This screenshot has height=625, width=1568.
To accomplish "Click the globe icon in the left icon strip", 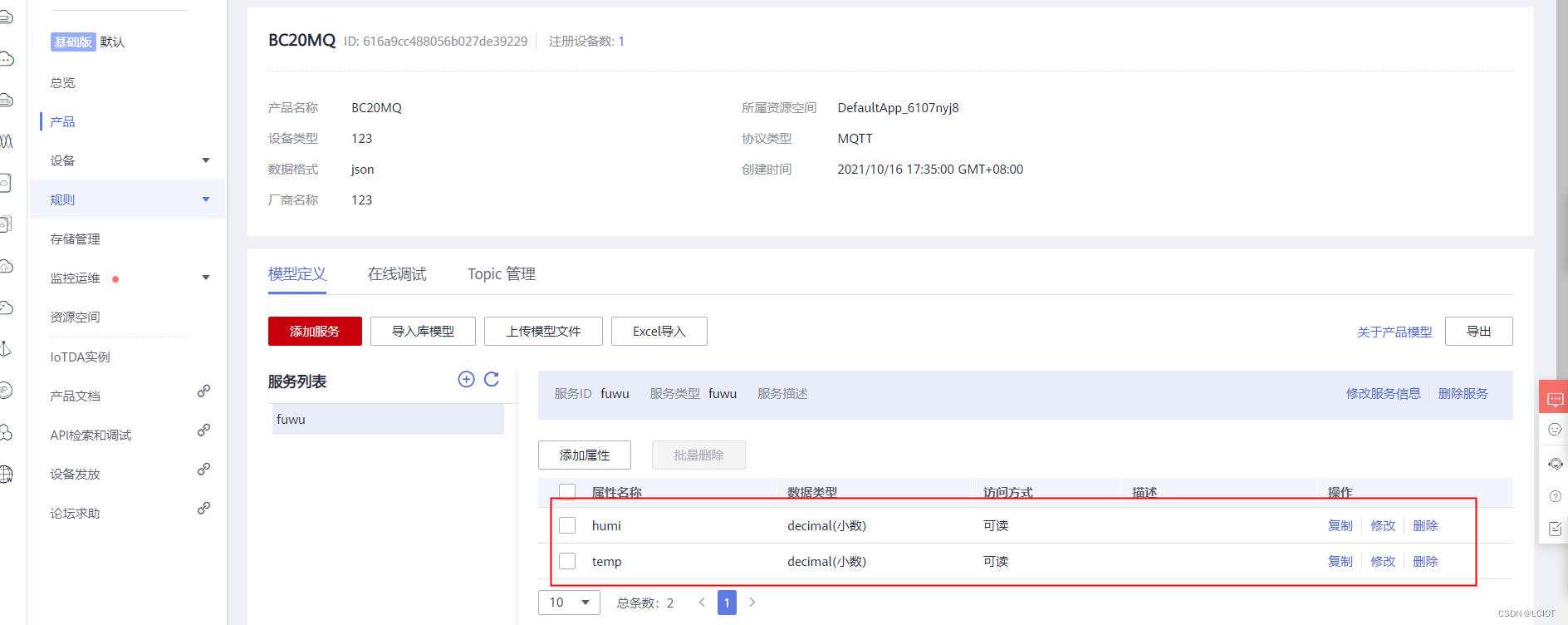I will click(6, 474).
